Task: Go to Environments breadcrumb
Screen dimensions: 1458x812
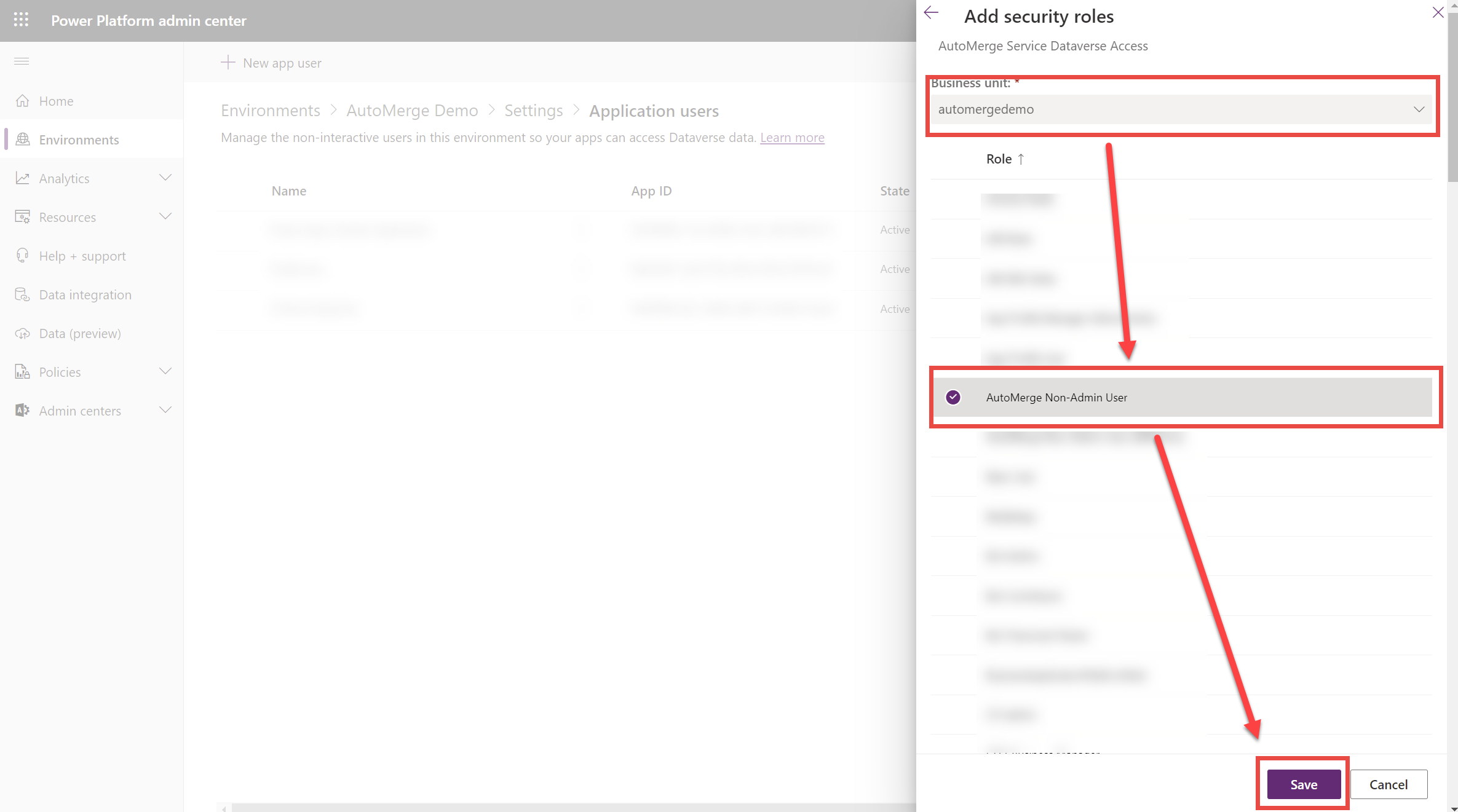Action: [x=271, y=111]
